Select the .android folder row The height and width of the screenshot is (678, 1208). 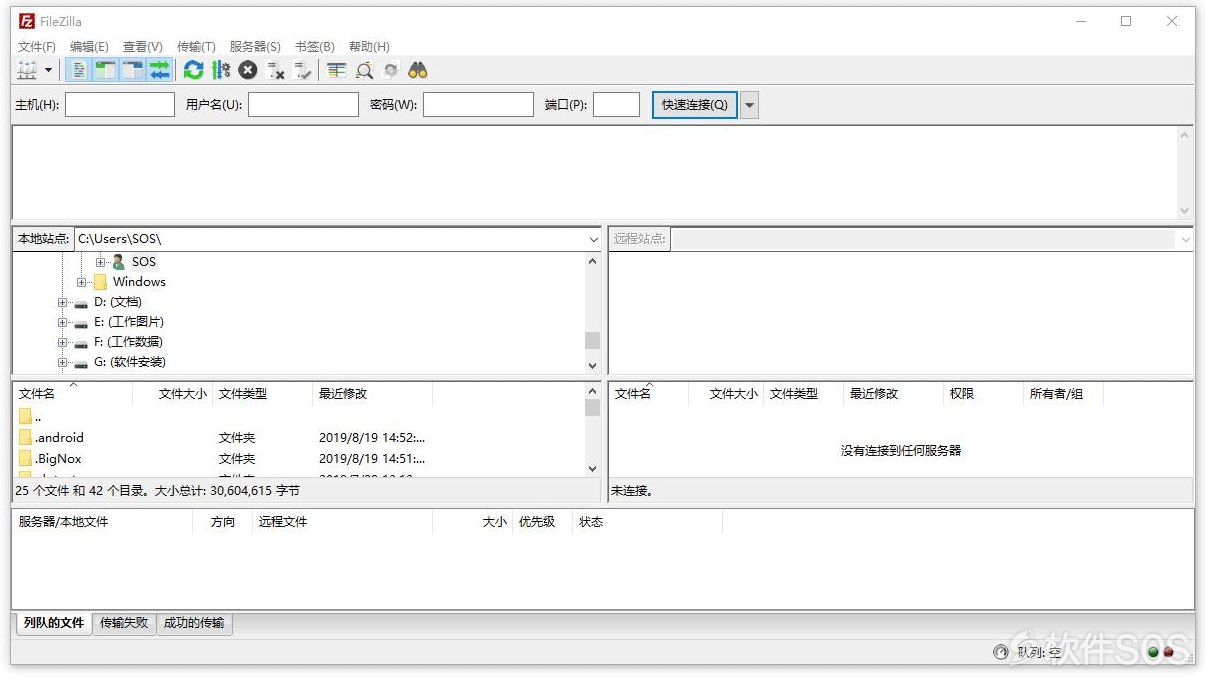[298, 437]
